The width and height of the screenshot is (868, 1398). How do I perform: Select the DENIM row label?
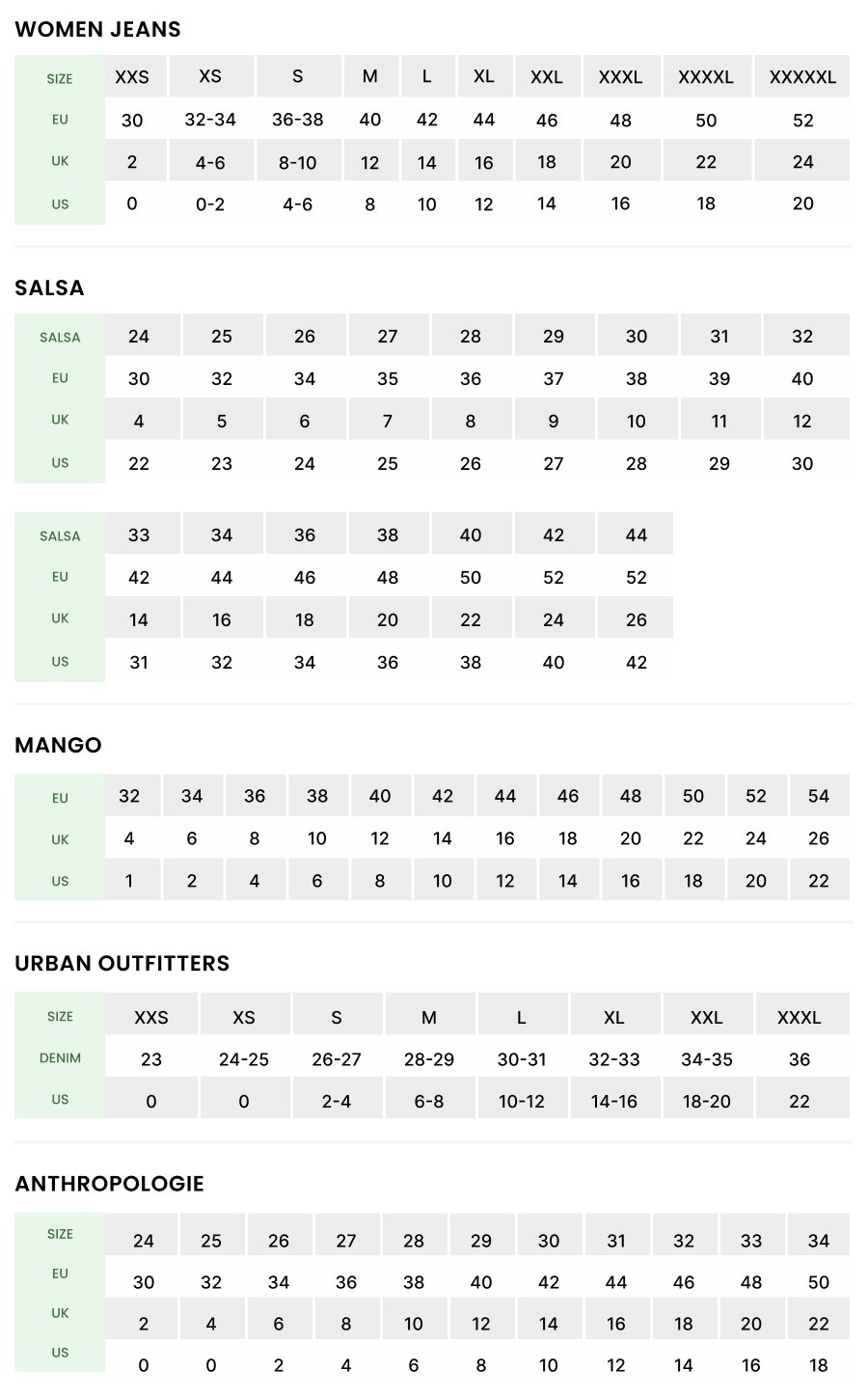pos(60,1058)
